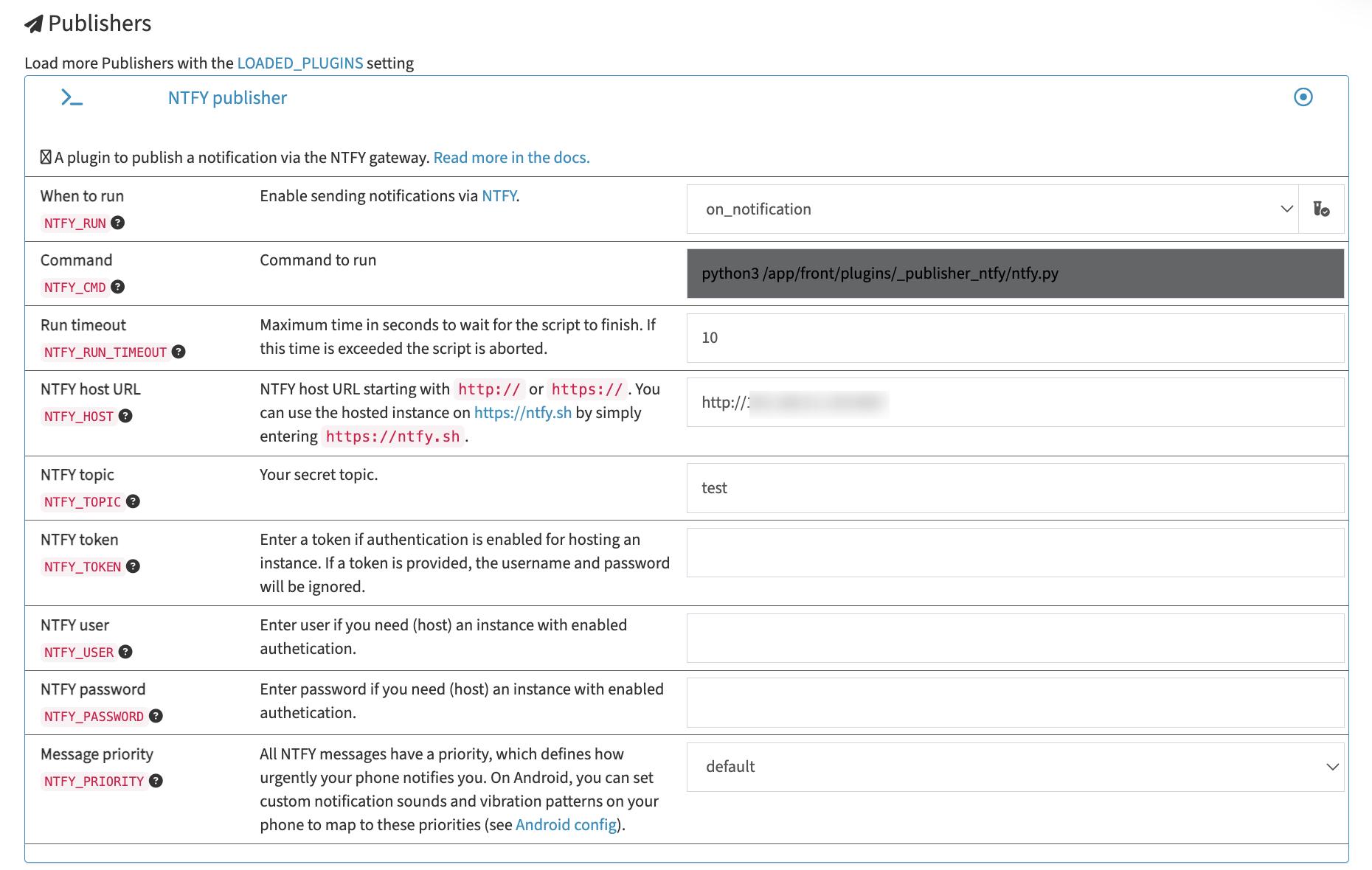Screen dimensions: 1372x870
Task: Open Read more in the docs link
Action: click(511, 158)
